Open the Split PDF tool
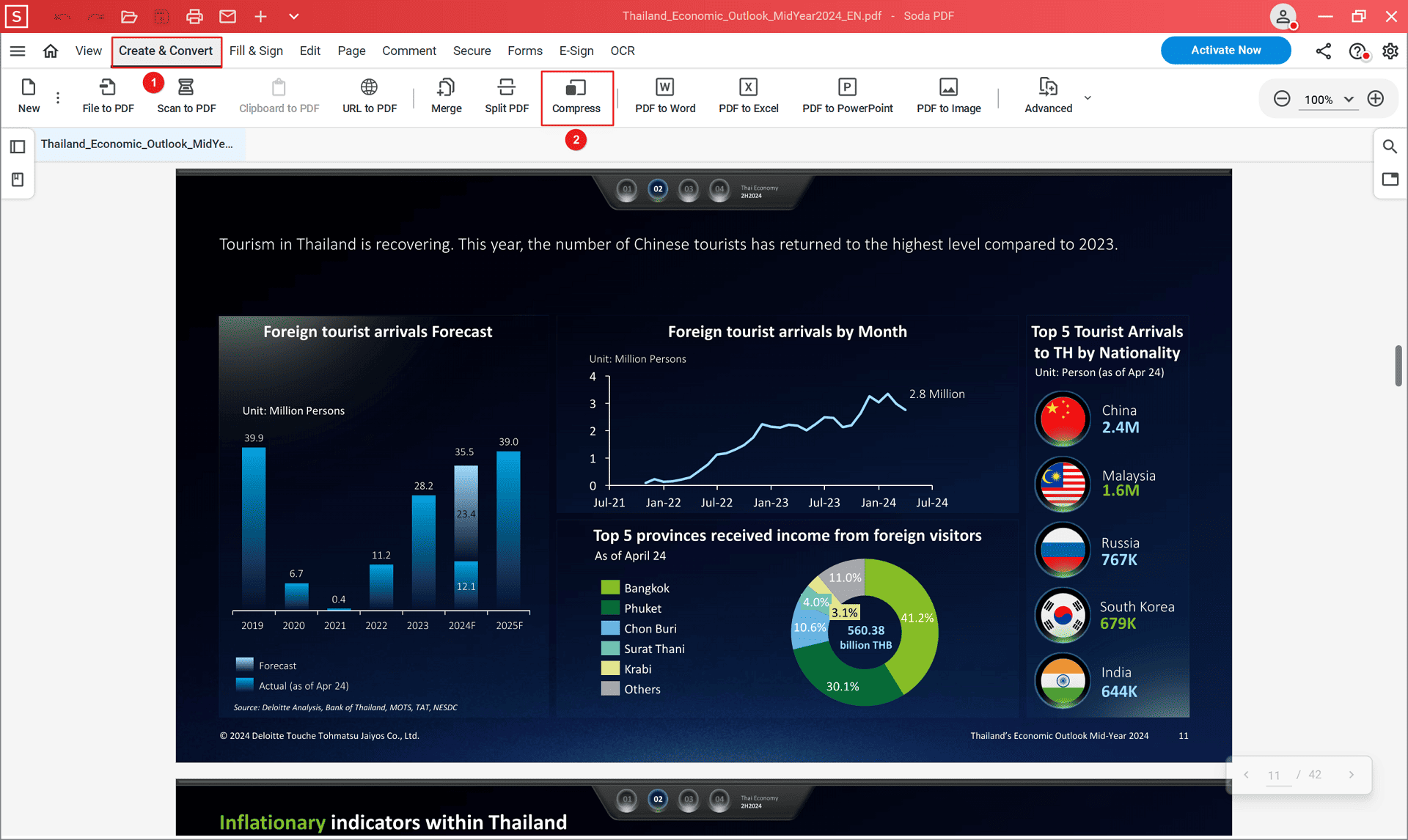 tap(506, 97)
